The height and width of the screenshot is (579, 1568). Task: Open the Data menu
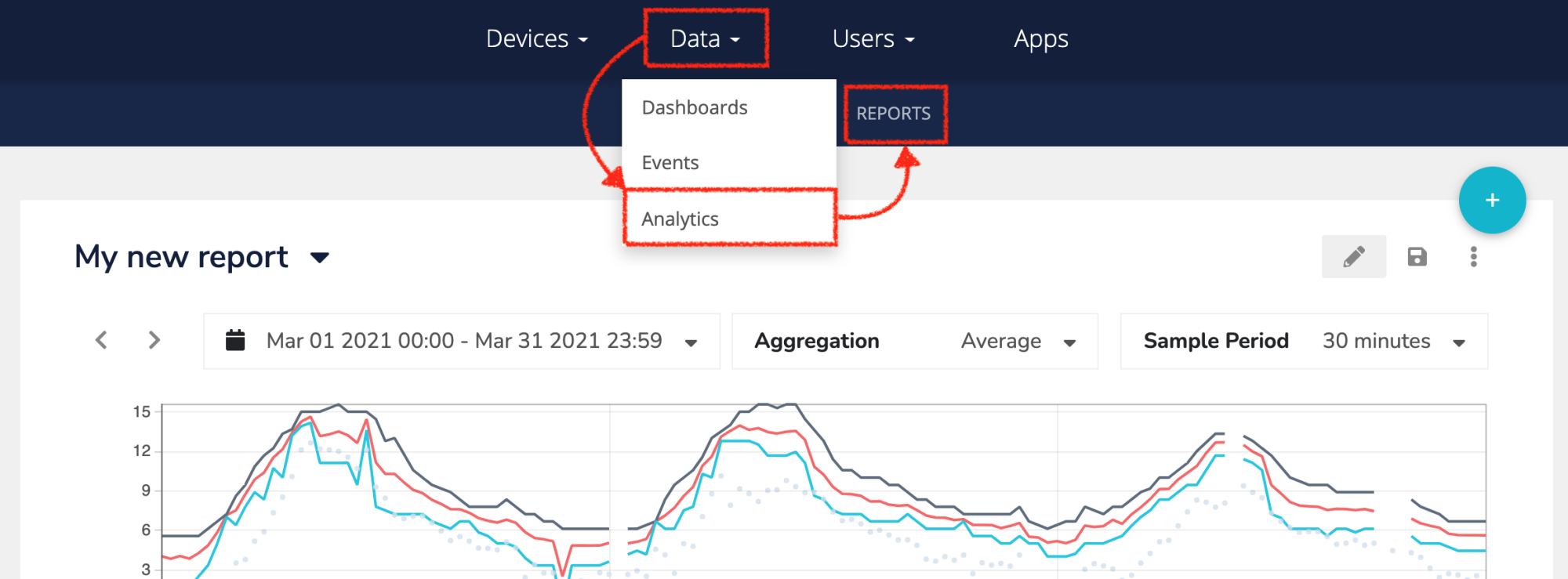[x=705, y=38]
